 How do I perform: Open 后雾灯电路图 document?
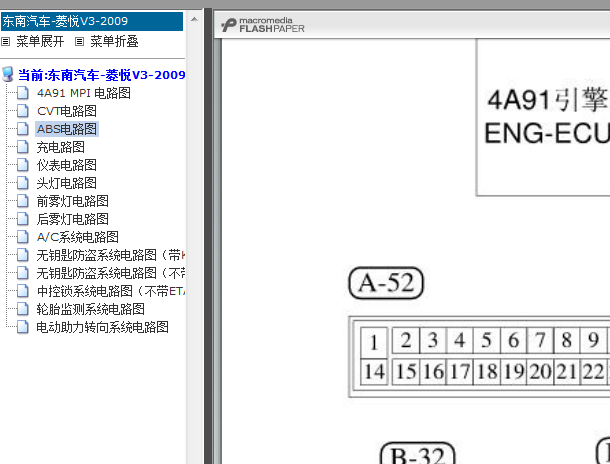click(x=72, y=219)
